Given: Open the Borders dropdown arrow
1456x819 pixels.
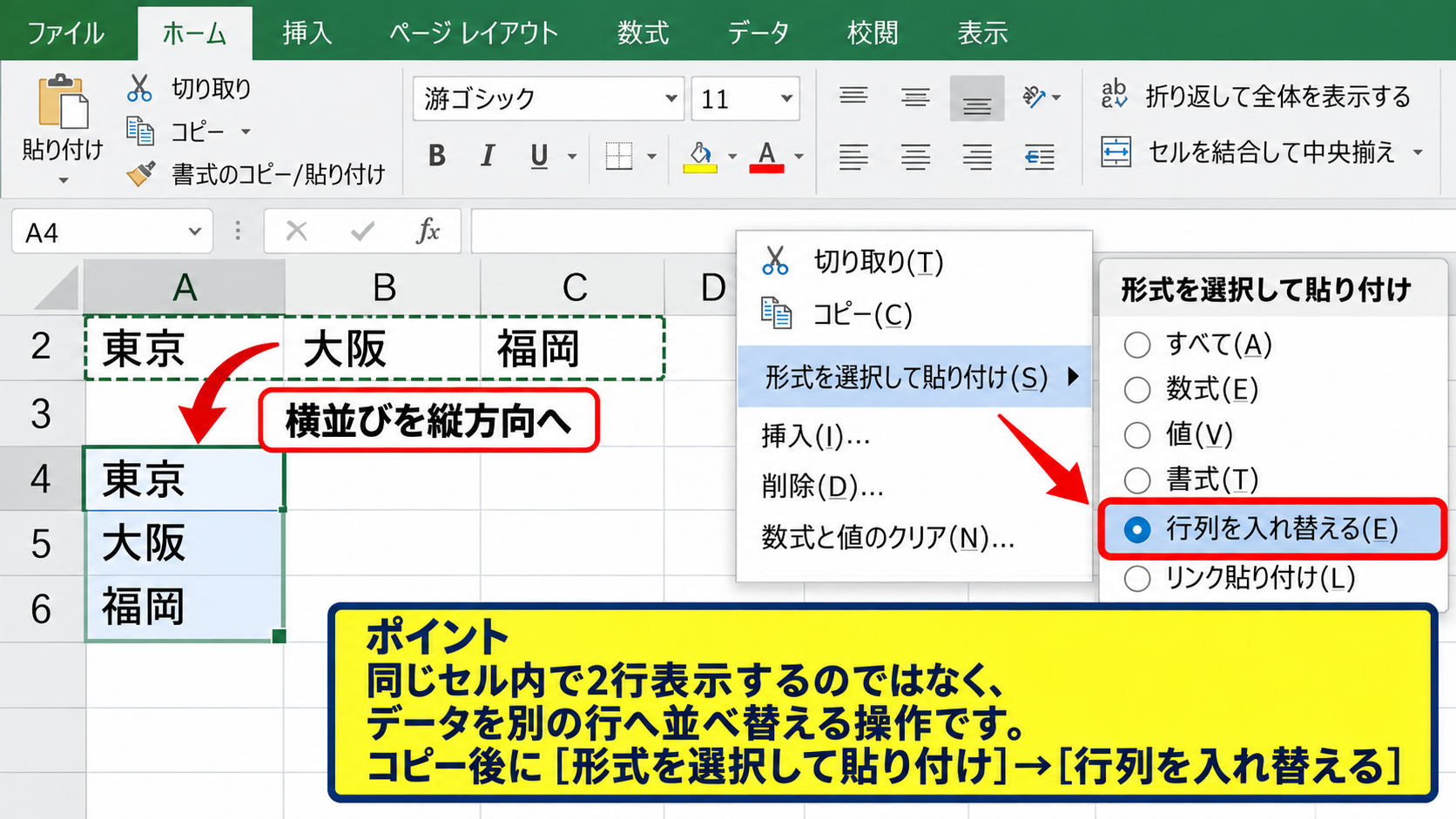Looking at the screenshot, I should click(651, 157).
